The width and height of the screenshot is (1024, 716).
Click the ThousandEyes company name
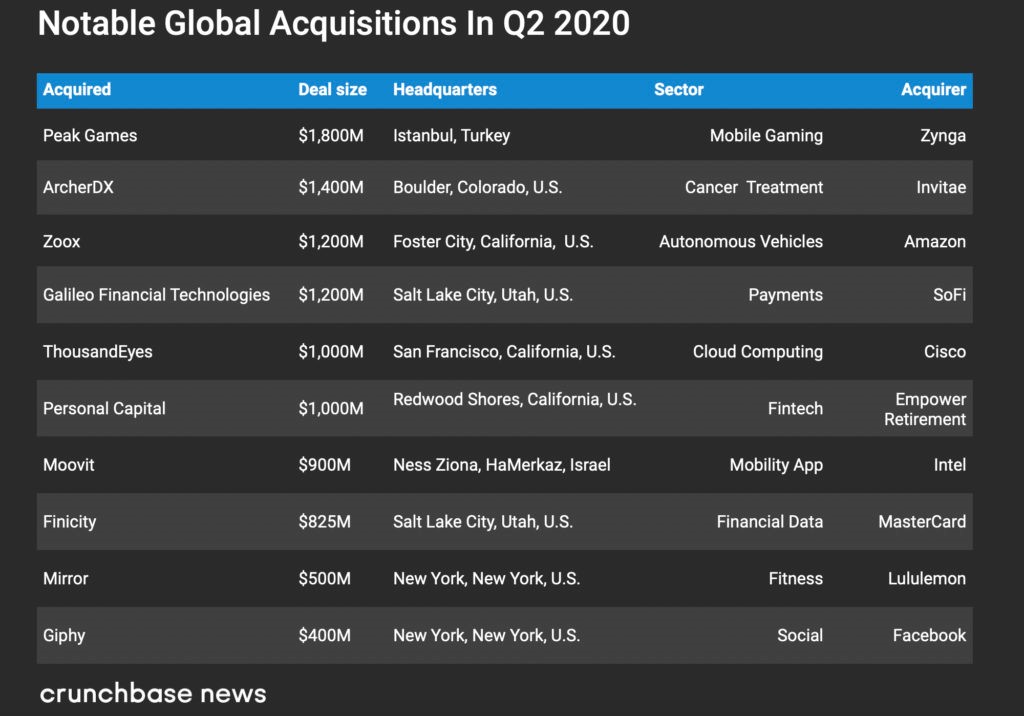(98, 352)
